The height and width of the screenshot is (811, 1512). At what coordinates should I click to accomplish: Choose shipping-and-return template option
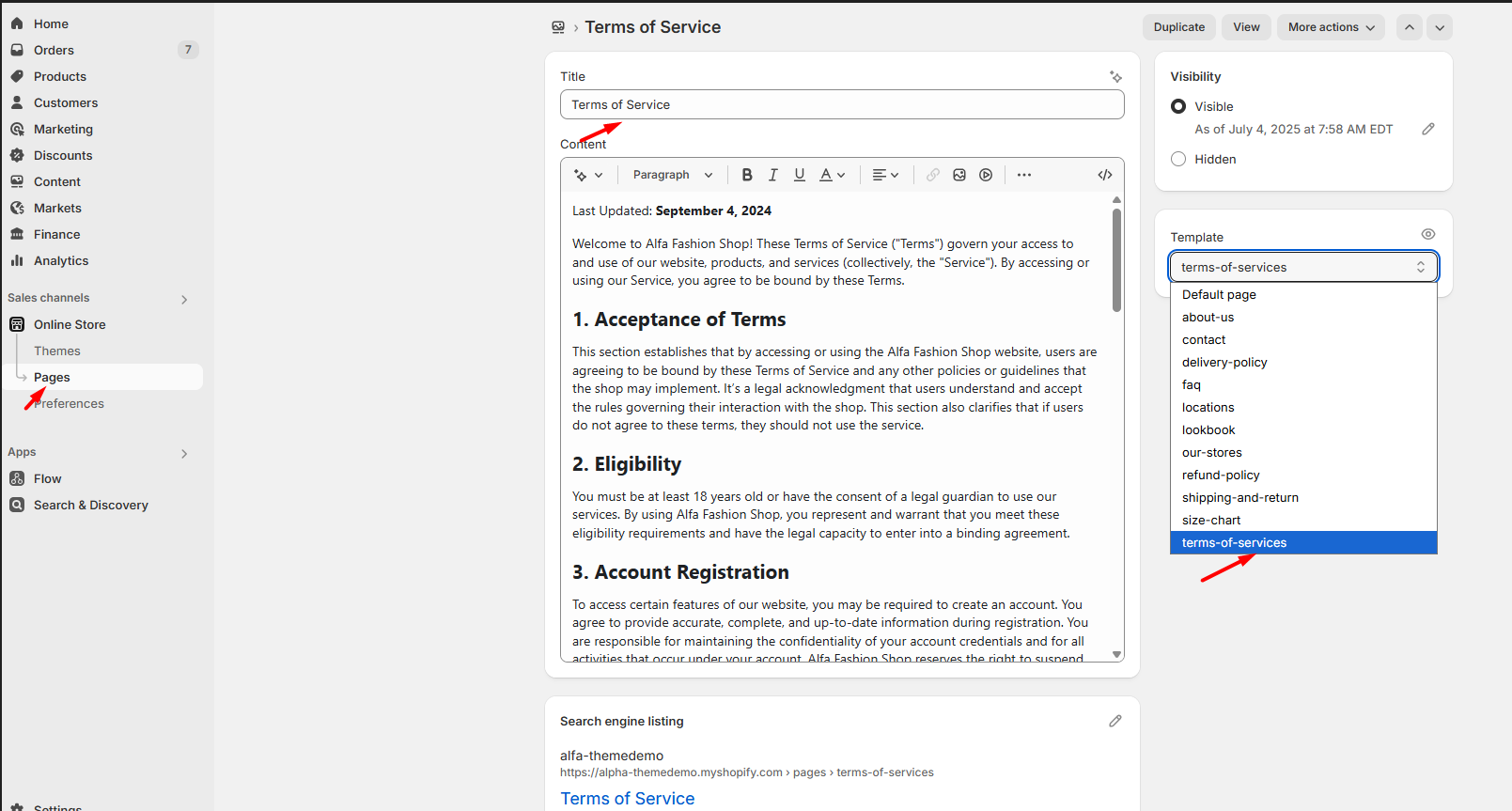coord(1303,497)
